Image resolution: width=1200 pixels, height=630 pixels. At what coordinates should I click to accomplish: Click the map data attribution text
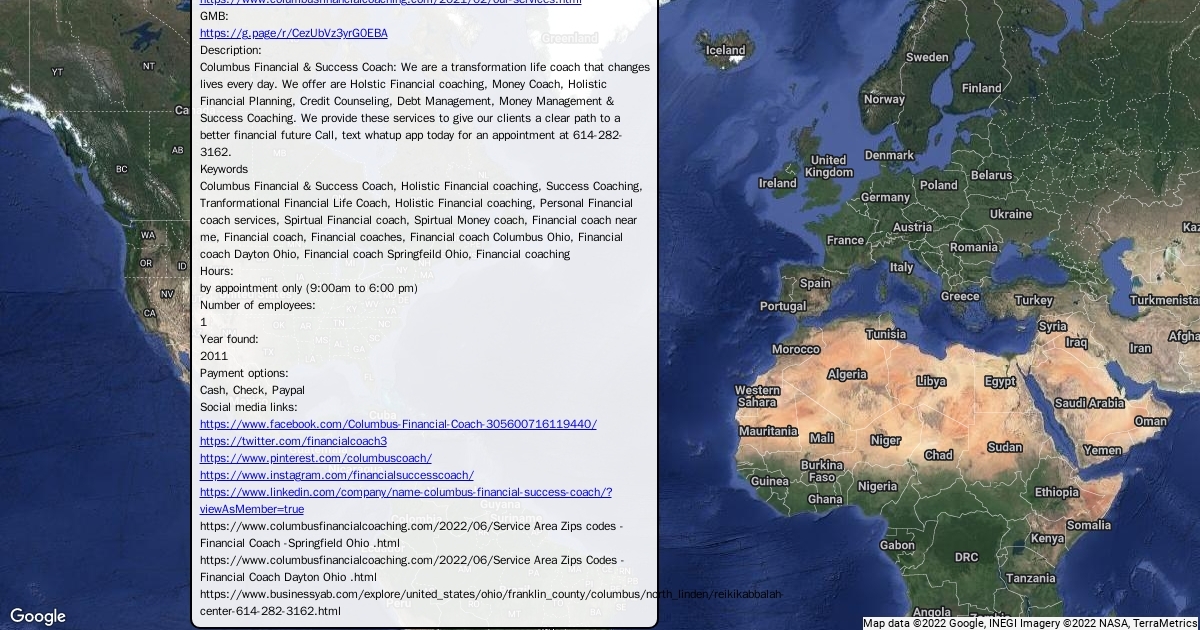coord(1030,623)
